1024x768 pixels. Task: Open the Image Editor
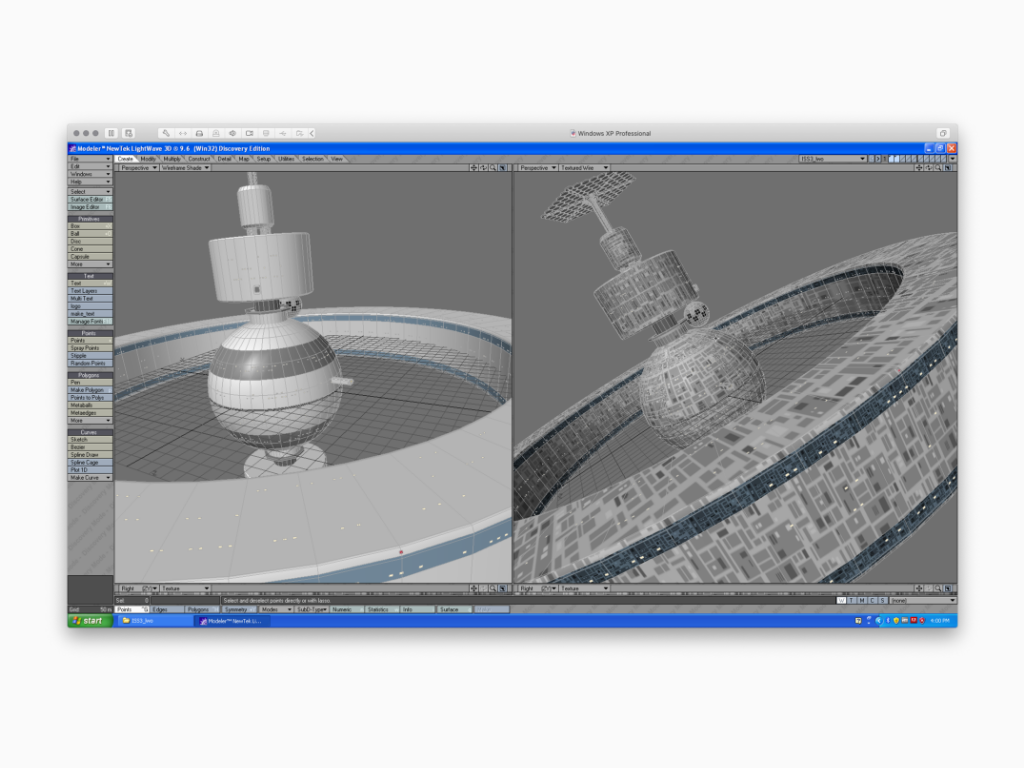[x=90, y=207]
